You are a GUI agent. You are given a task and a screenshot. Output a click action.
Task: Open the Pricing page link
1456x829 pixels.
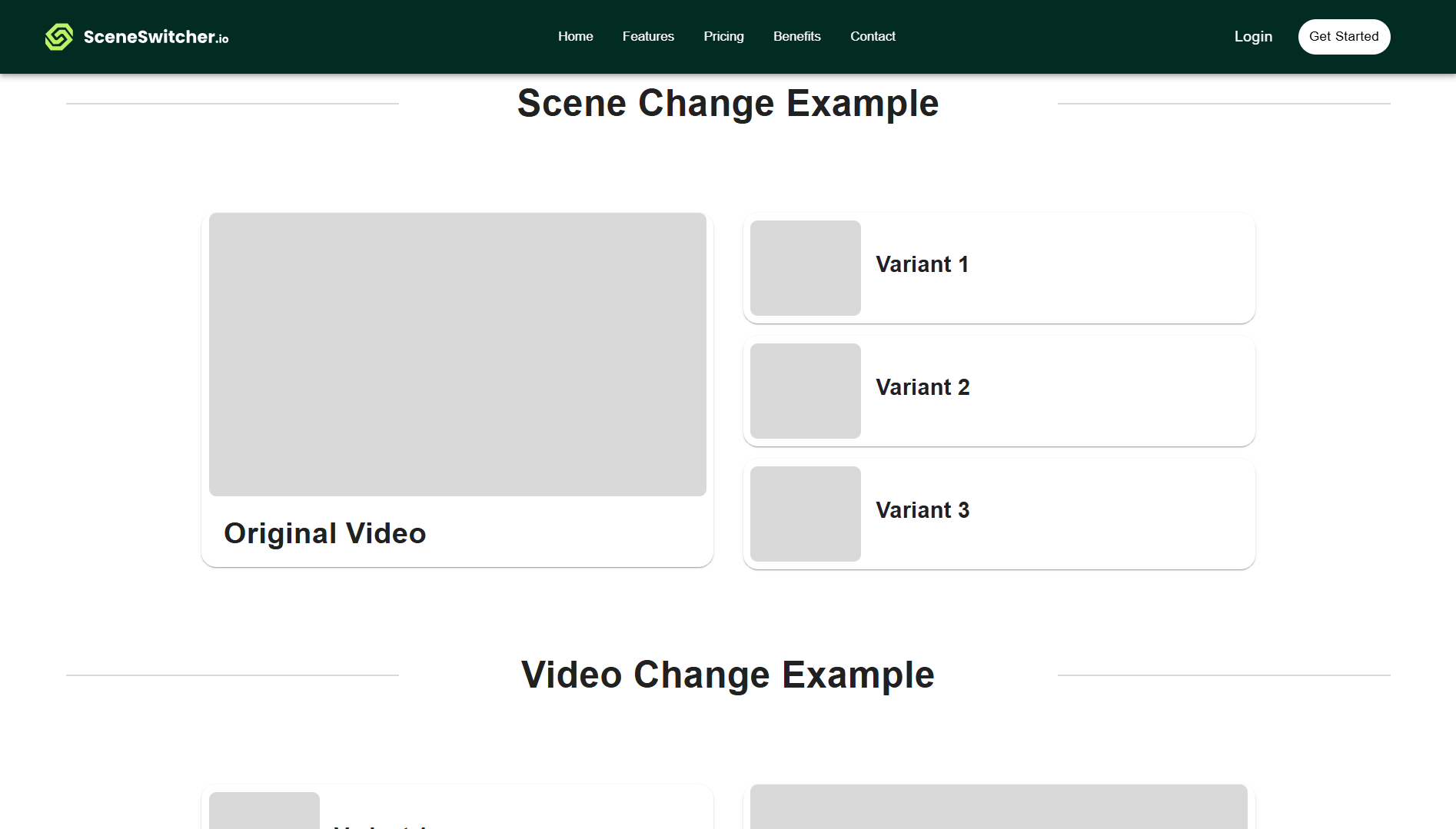pyautogui.click(x=723, y=36)
